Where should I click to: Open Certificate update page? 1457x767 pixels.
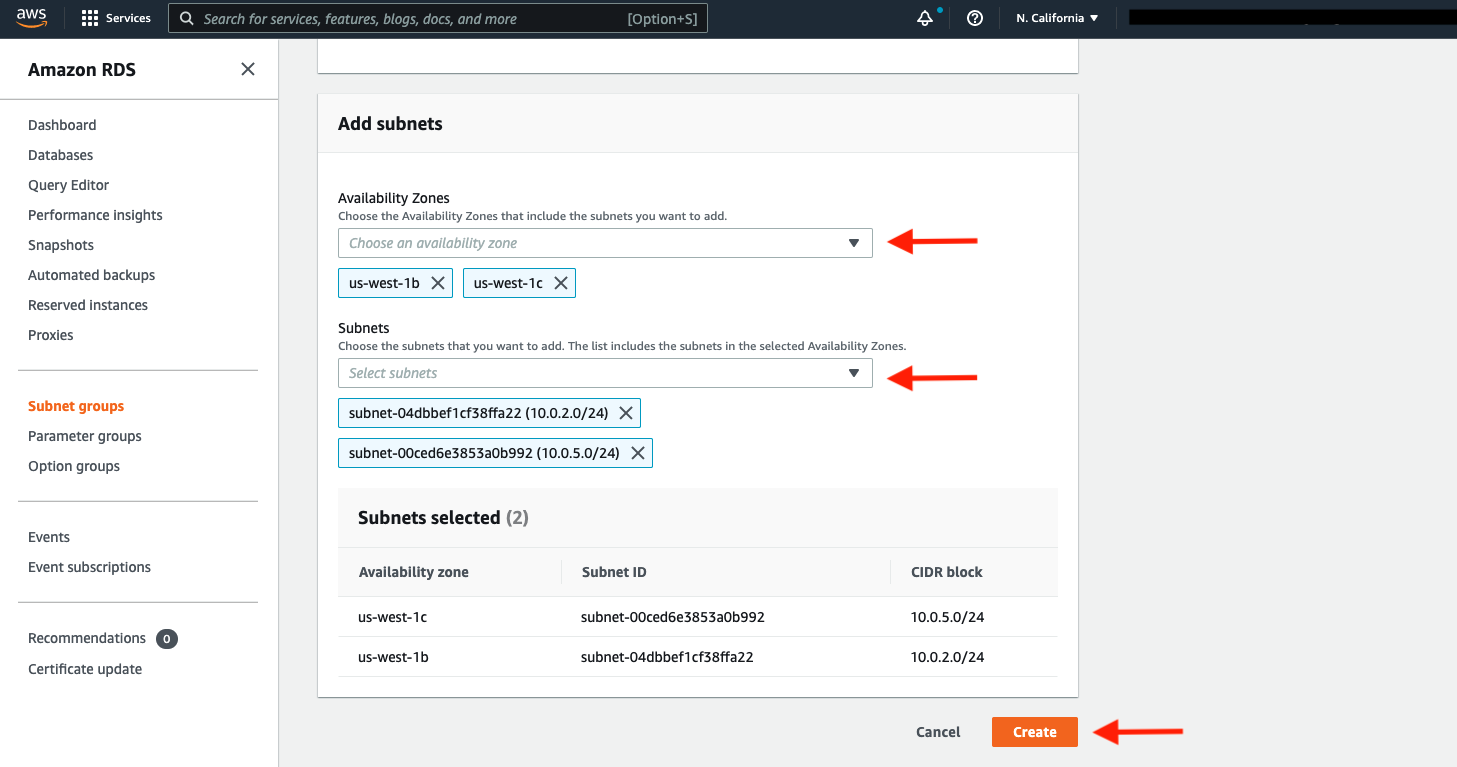(x=85, y=669)
